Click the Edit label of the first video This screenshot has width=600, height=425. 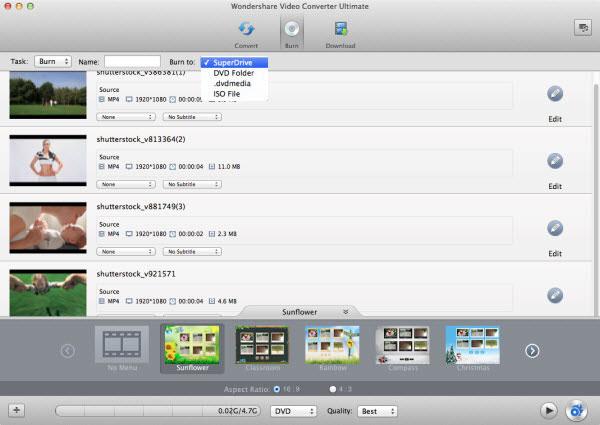[555, 119]
